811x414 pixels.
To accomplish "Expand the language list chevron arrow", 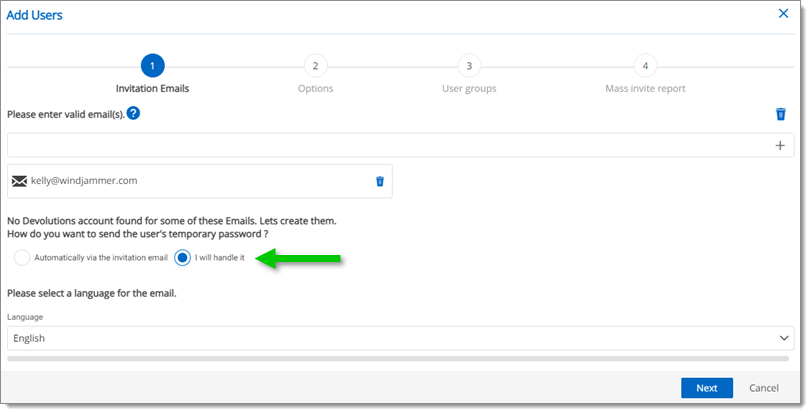I will click(x=784, y=338).
